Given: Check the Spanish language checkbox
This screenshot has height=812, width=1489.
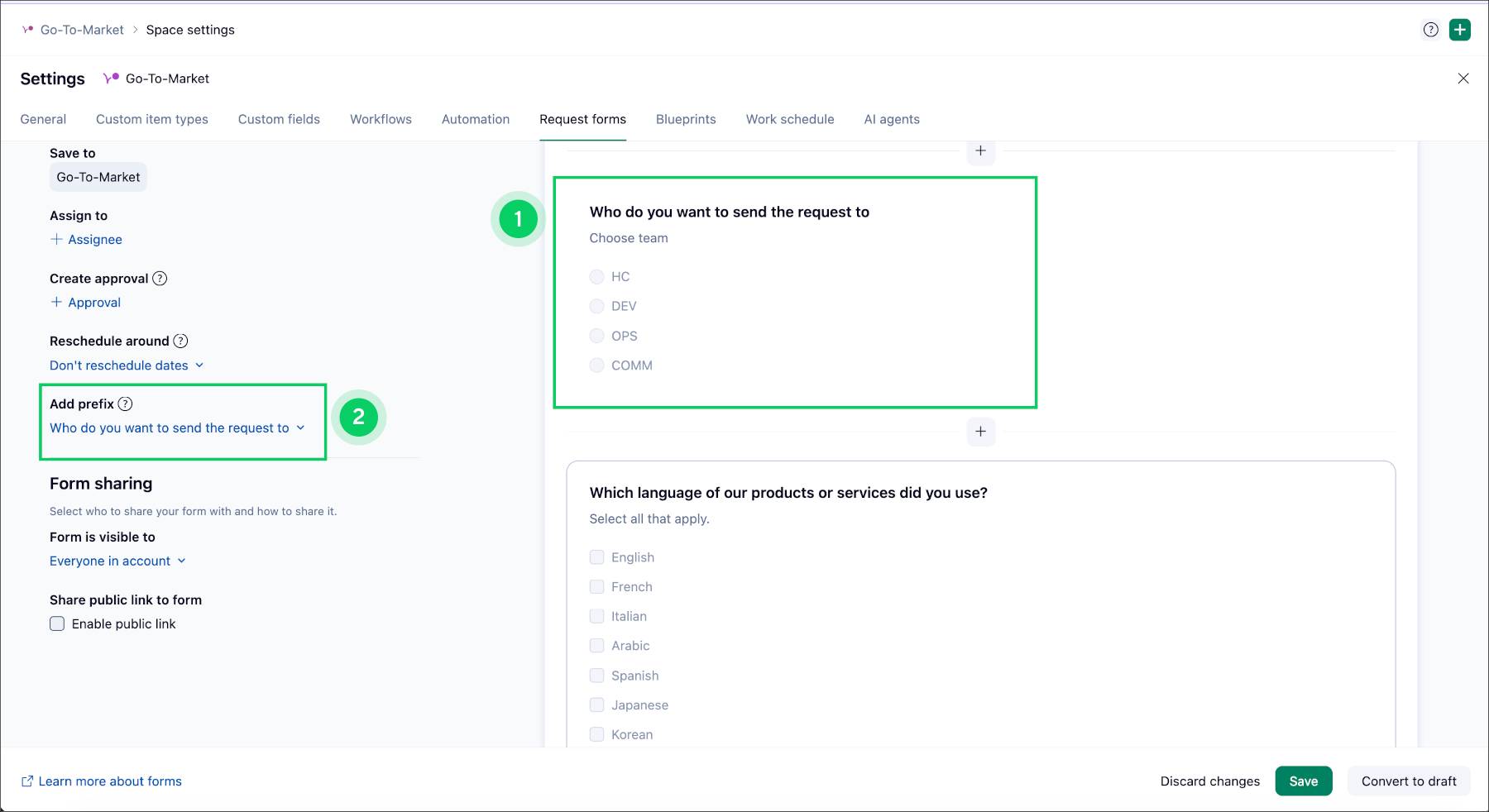Looking at the screenshot, I should click(x=596, y=675).
